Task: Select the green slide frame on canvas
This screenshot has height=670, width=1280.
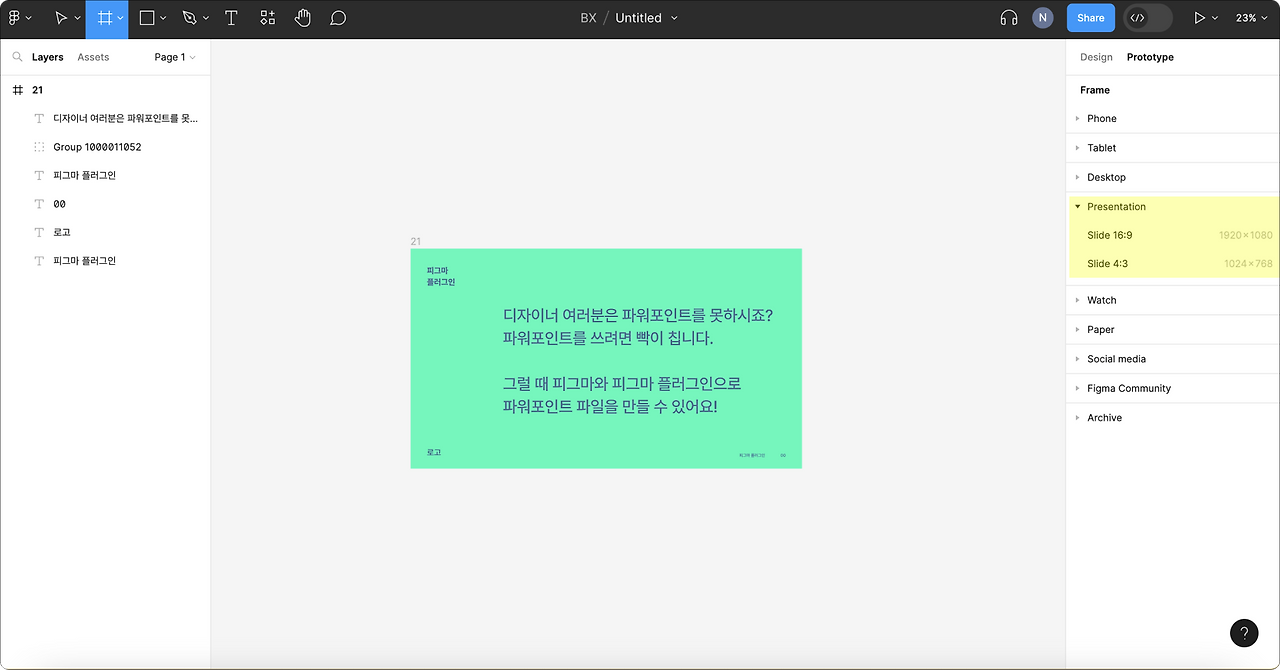Action: click(606, 358)
